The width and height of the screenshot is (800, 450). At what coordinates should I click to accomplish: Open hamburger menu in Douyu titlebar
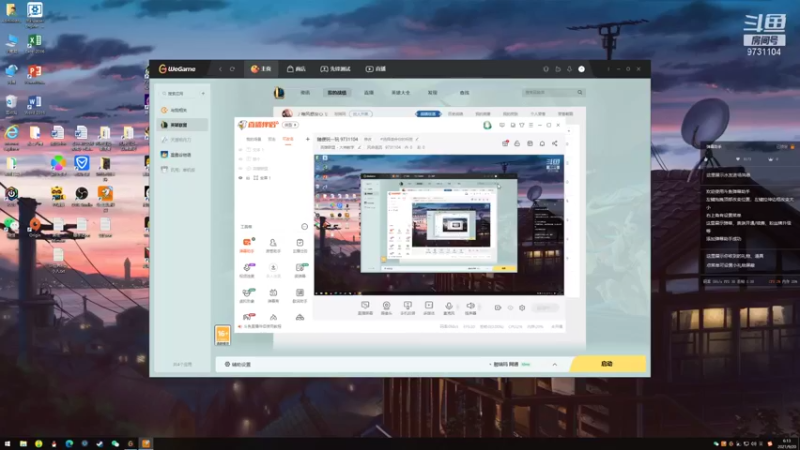point(531,125)
